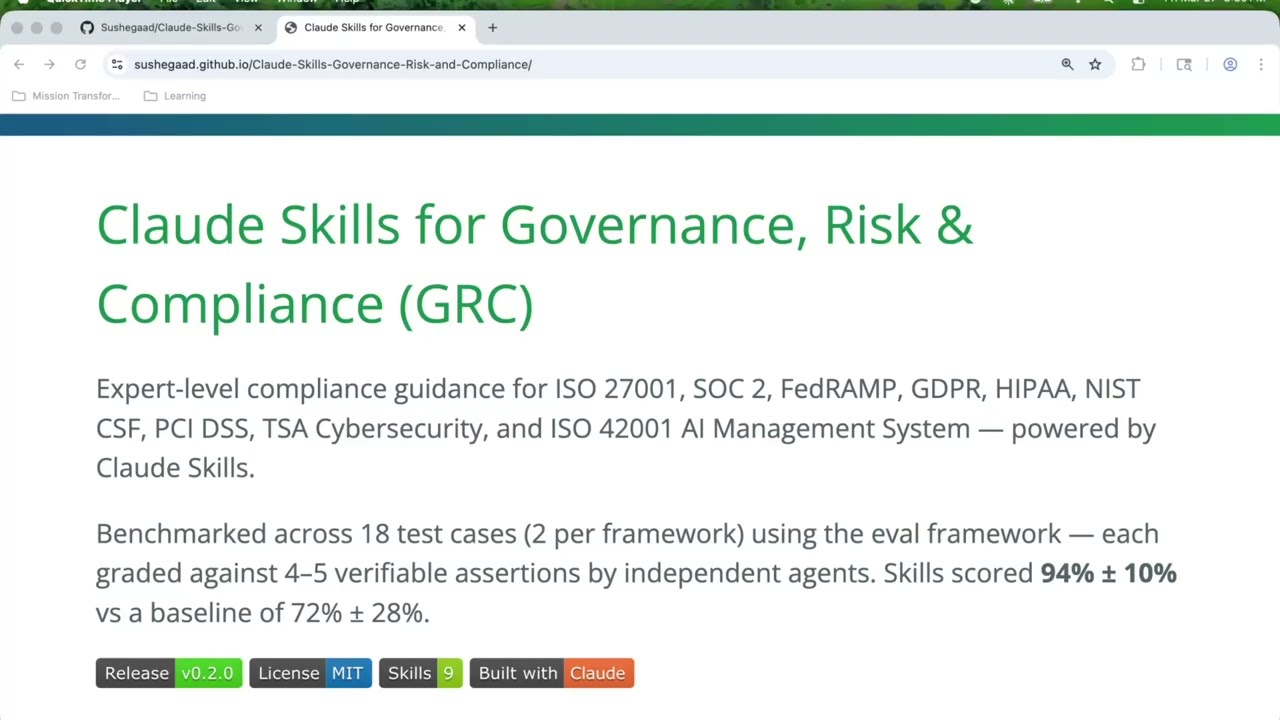
Task: Close the Sushegaad GitHub tab
Action: [258, 27]
